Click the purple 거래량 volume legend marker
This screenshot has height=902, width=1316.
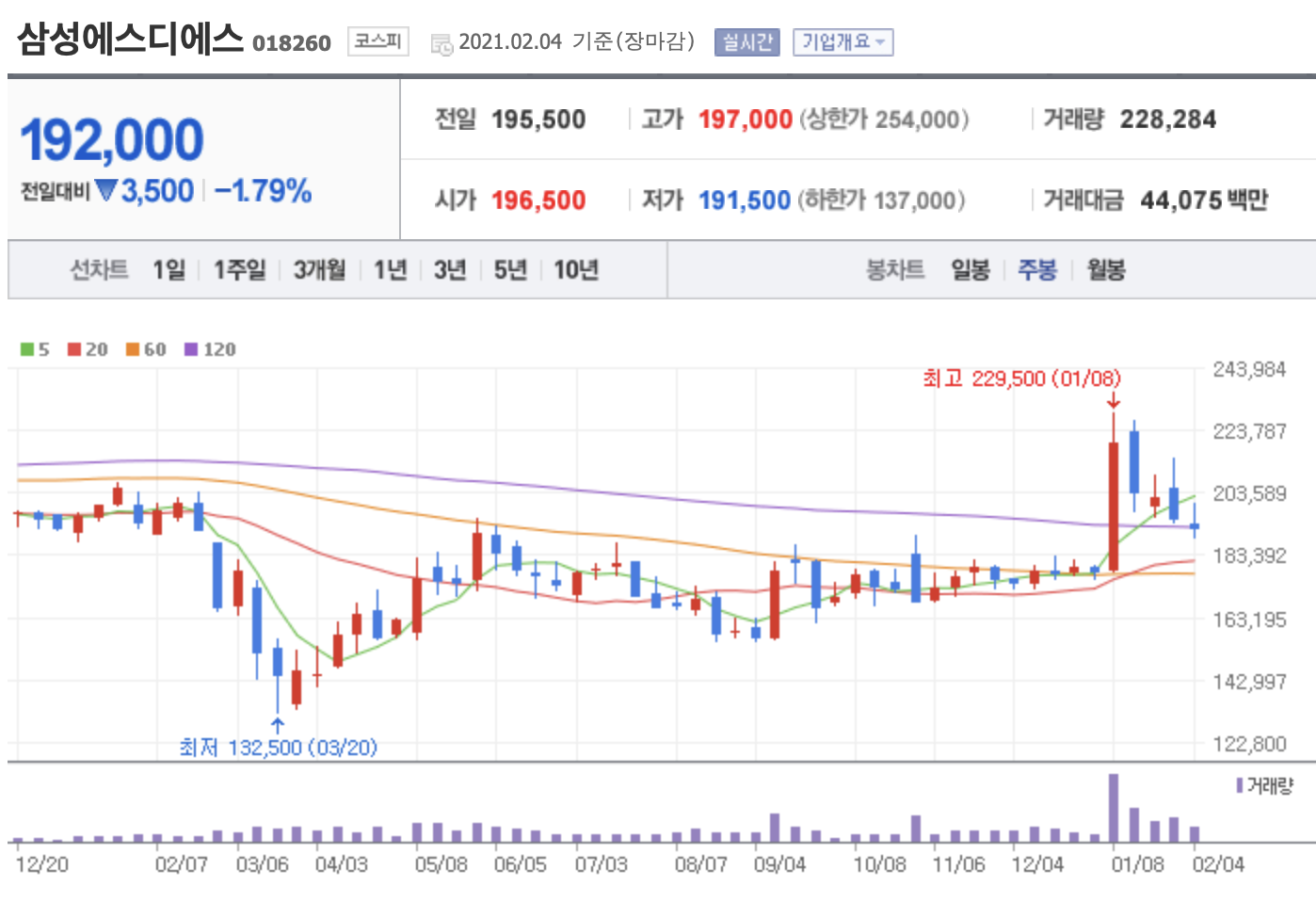point(1240,785)
